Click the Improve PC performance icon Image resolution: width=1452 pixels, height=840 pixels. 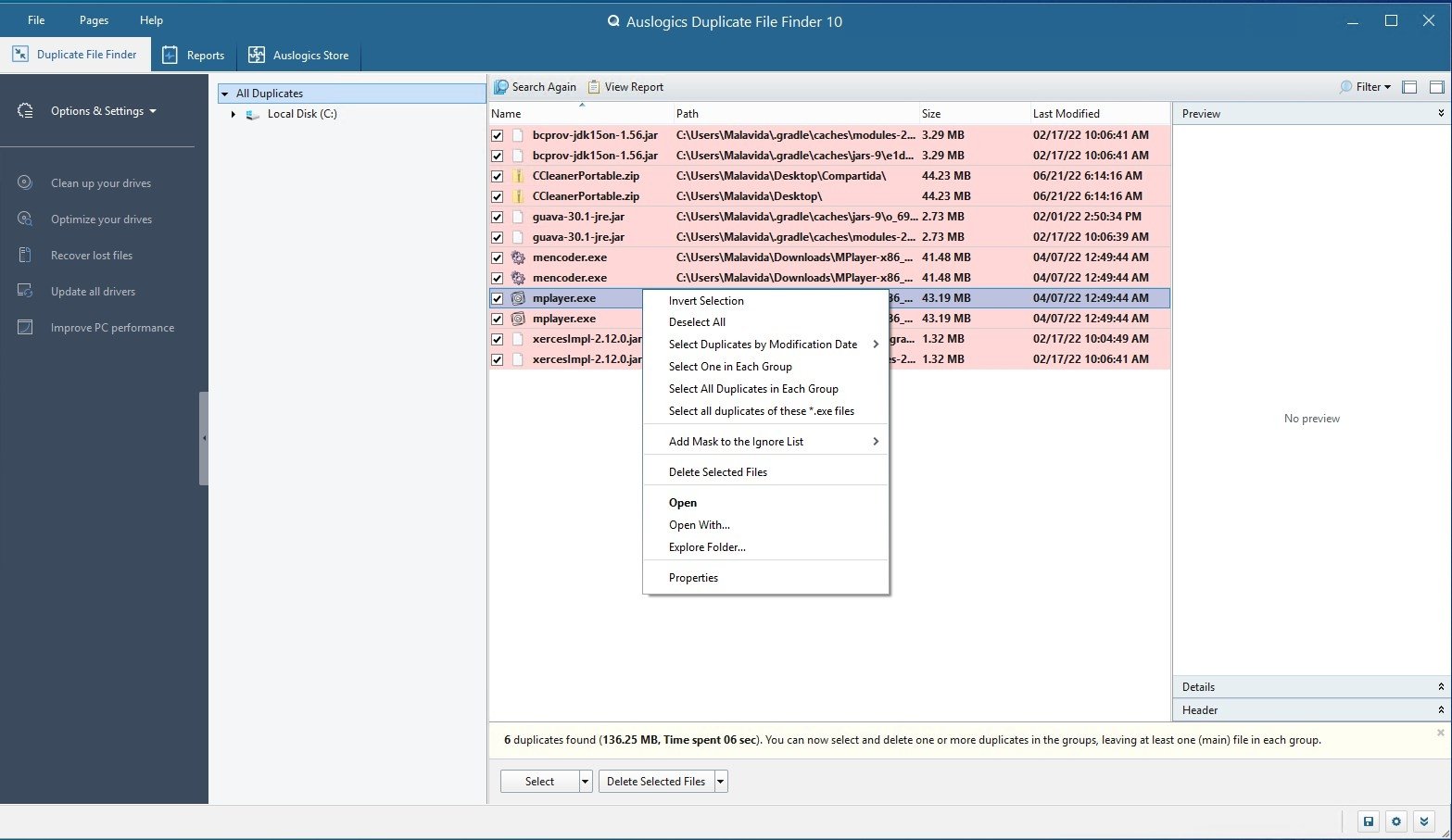(x=25, y=327)
